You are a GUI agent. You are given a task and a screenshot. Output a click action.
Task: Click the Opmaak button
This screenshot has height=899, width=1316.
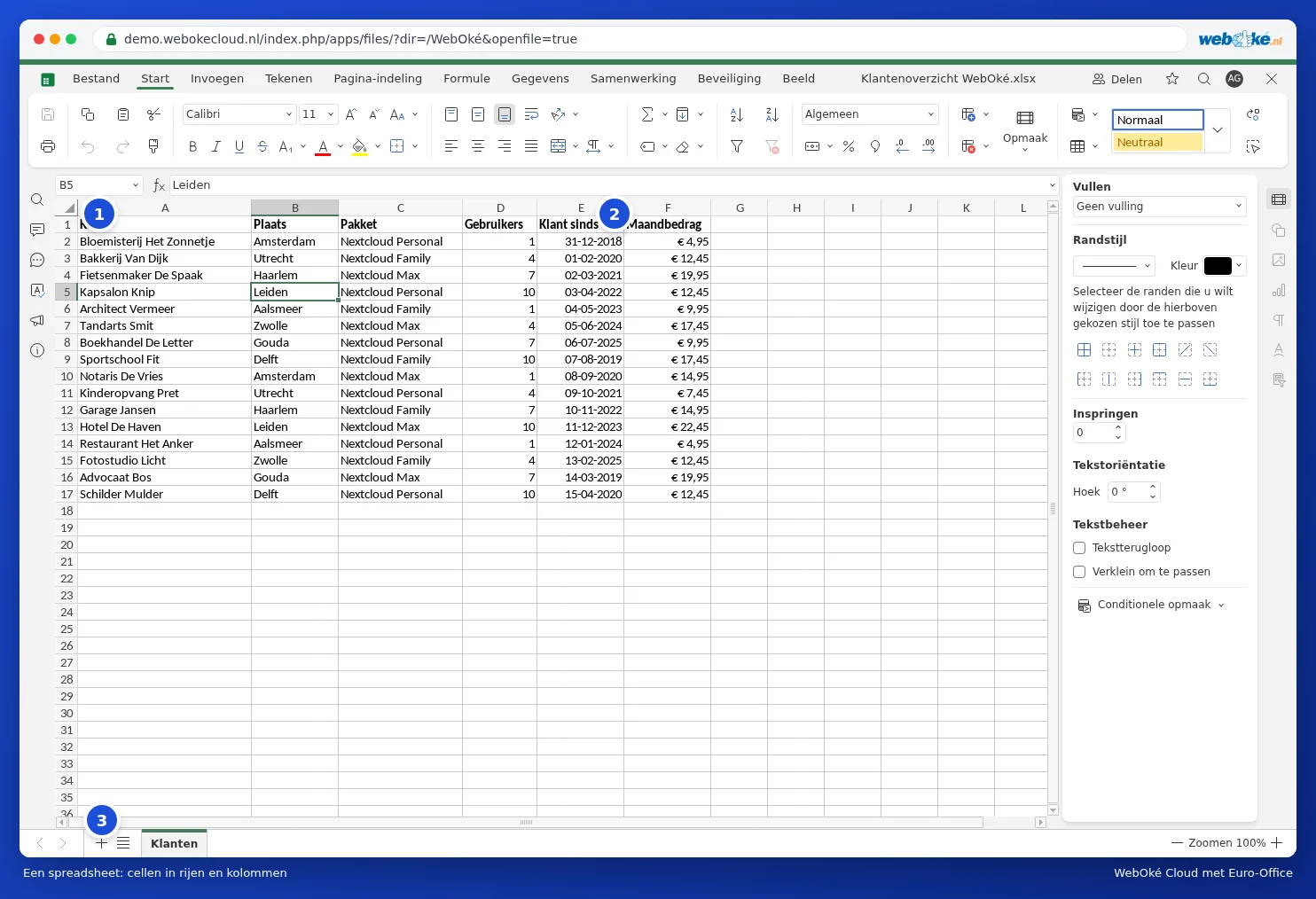[x=1025, y=129]
